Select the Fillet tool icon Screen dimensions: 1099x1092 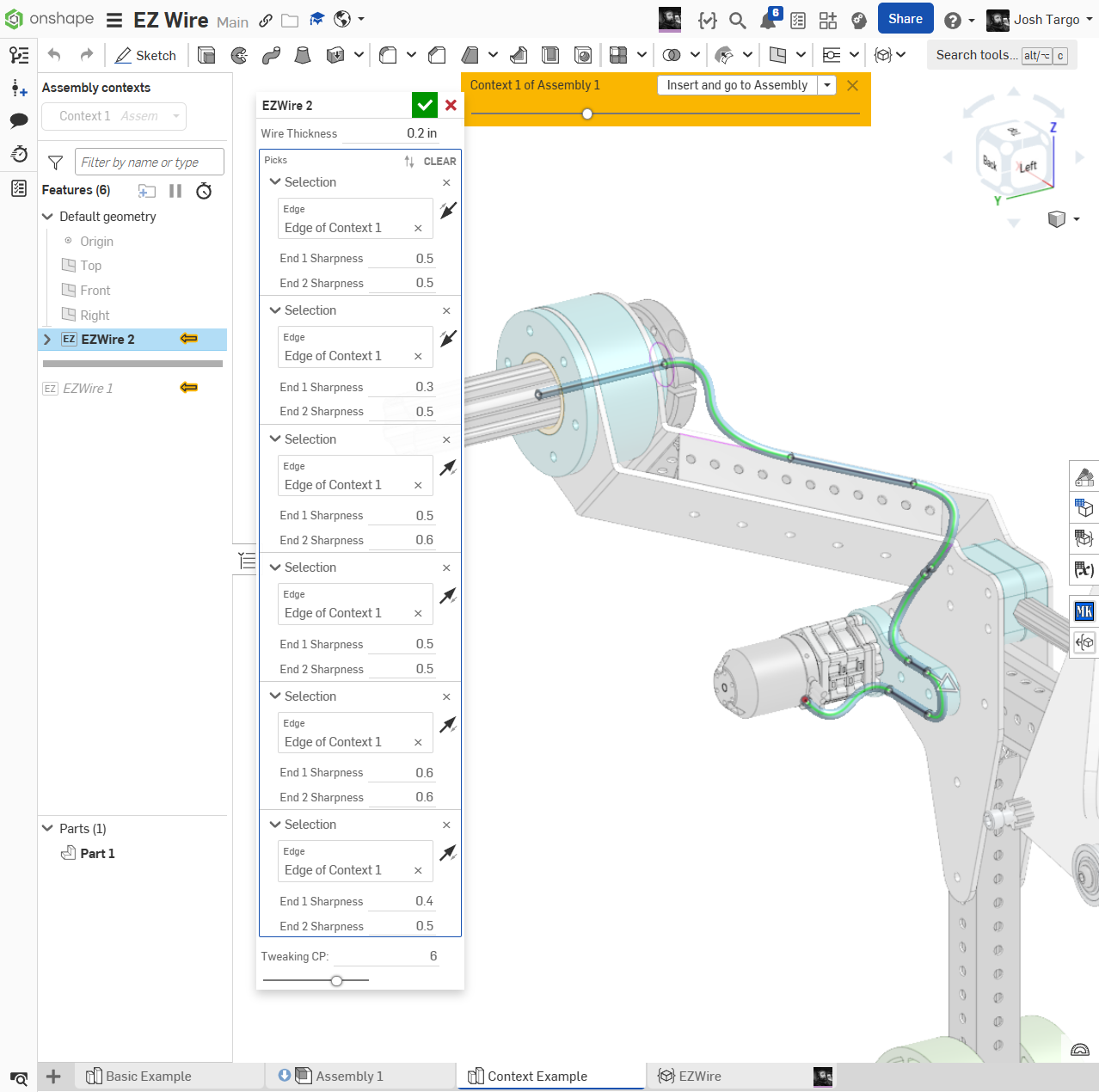(388, 55)
